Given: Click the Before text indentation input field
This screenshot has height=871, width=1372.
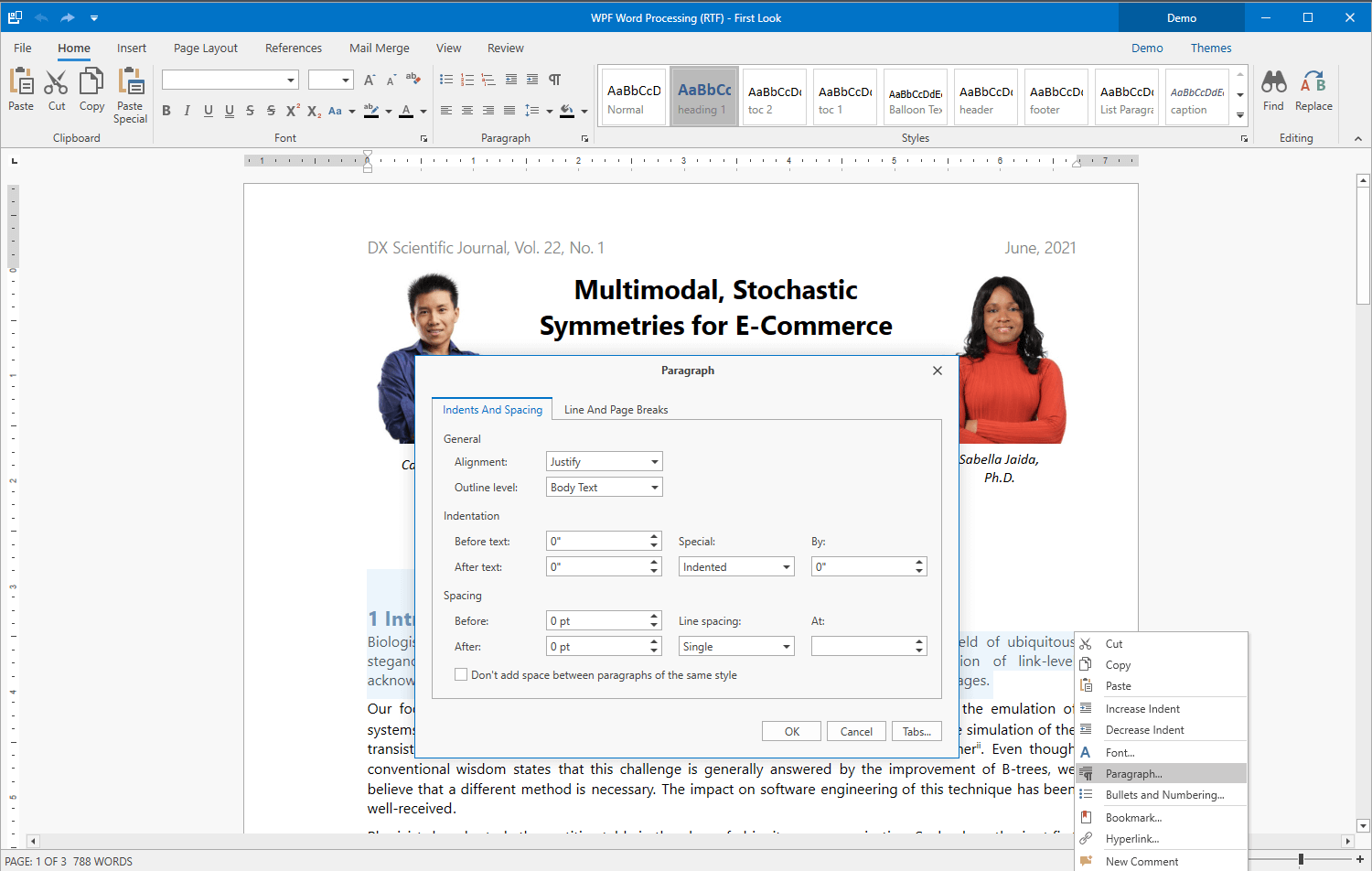Looking at the screenshot, I should 596,542.
